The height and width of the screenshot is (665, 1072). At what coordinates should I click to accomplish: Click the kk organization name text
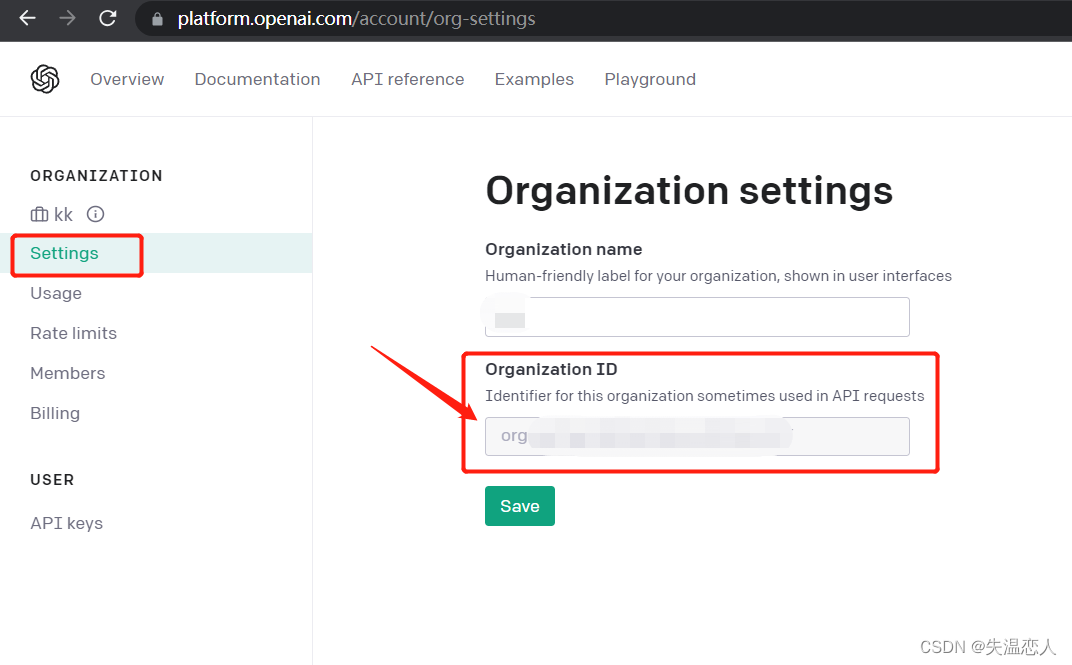[63, 215]
